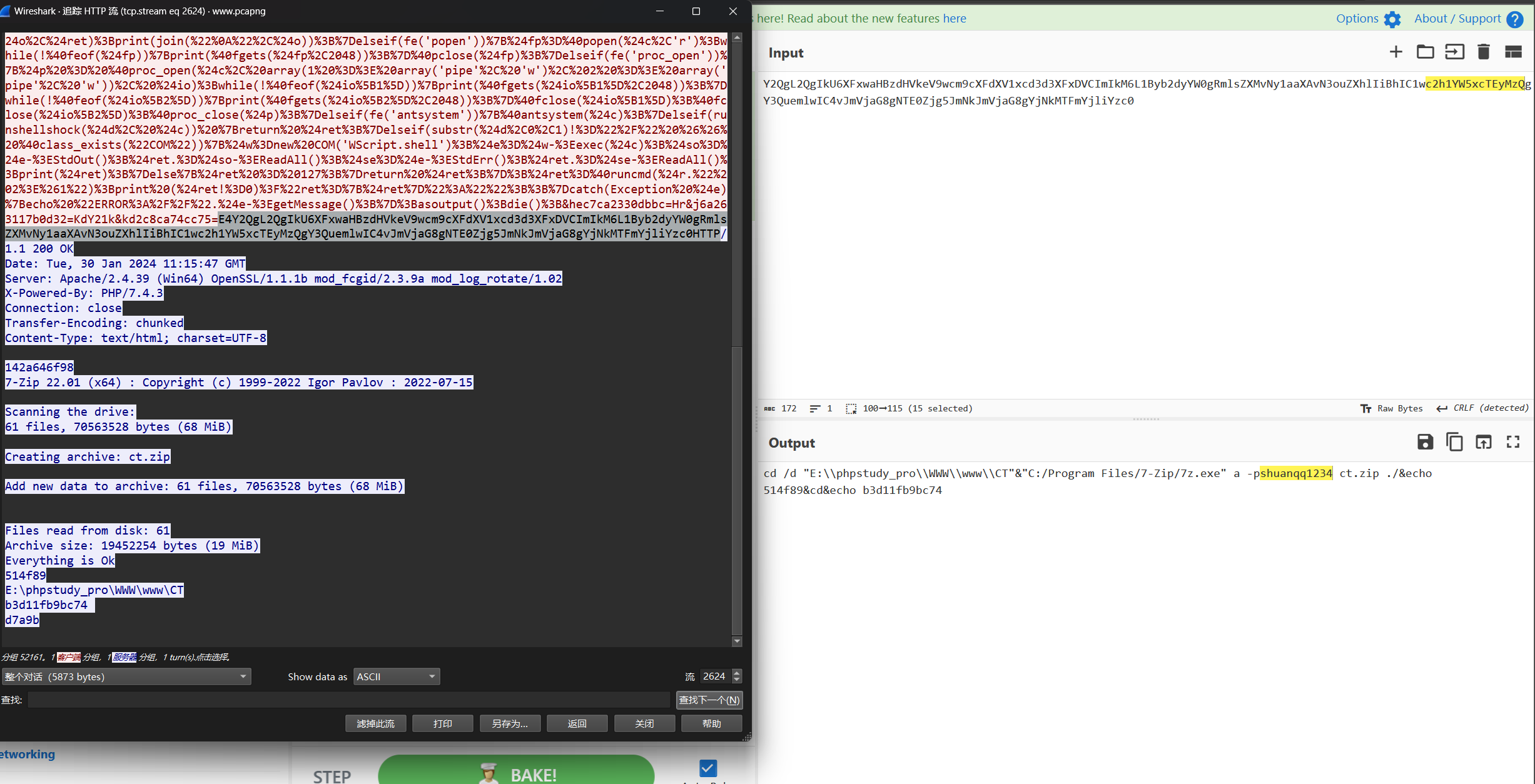Click the Input pane heading

pos(786,53)
